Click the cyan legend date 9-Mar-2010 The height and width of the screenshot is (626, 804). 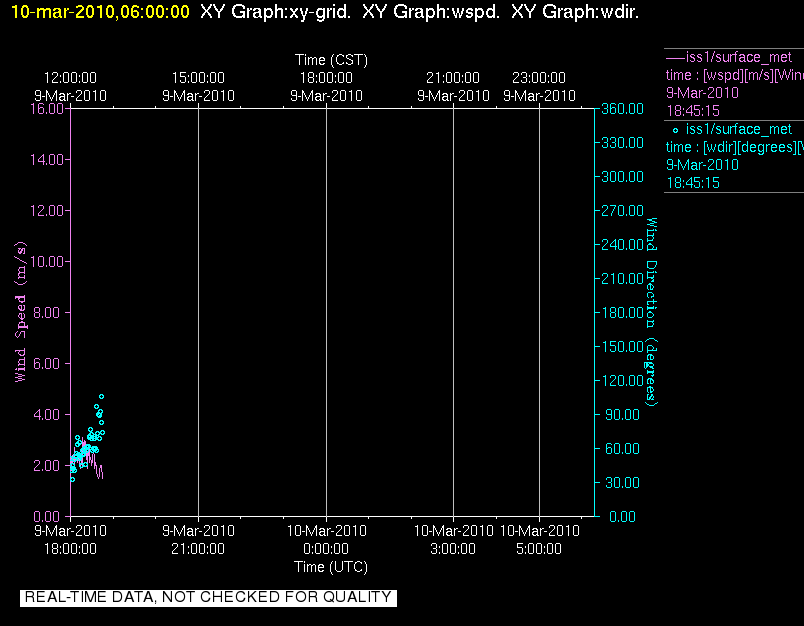[x=702, y=165]
